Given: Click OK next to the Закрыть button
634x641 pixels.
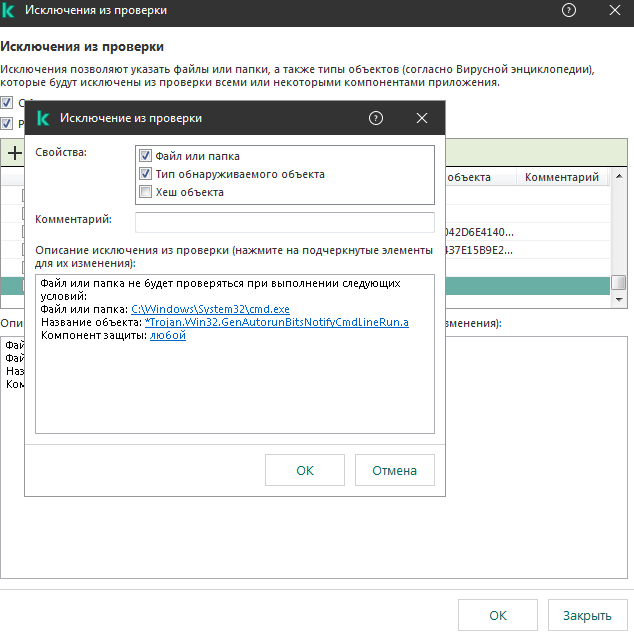Looking at the screenshot, I should [x=497, y=615].
